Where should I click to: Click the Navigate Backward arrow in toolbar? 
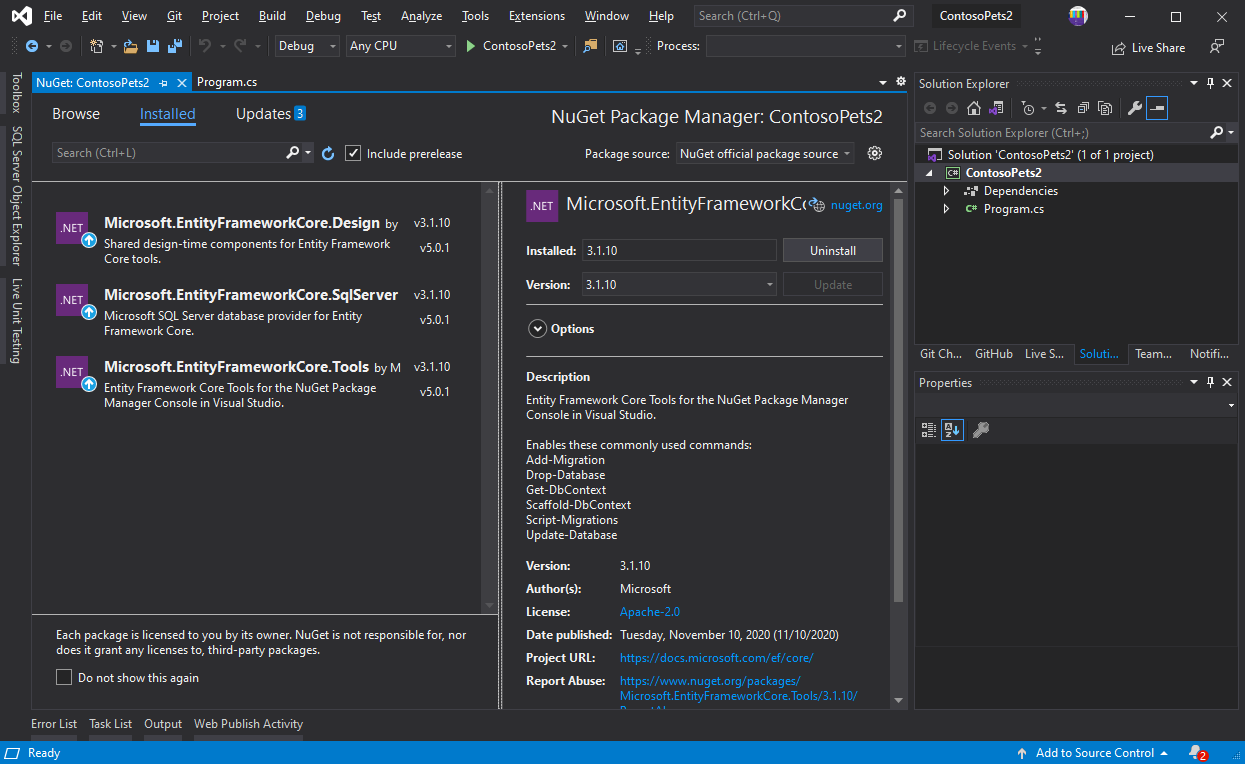coord(32,46)
